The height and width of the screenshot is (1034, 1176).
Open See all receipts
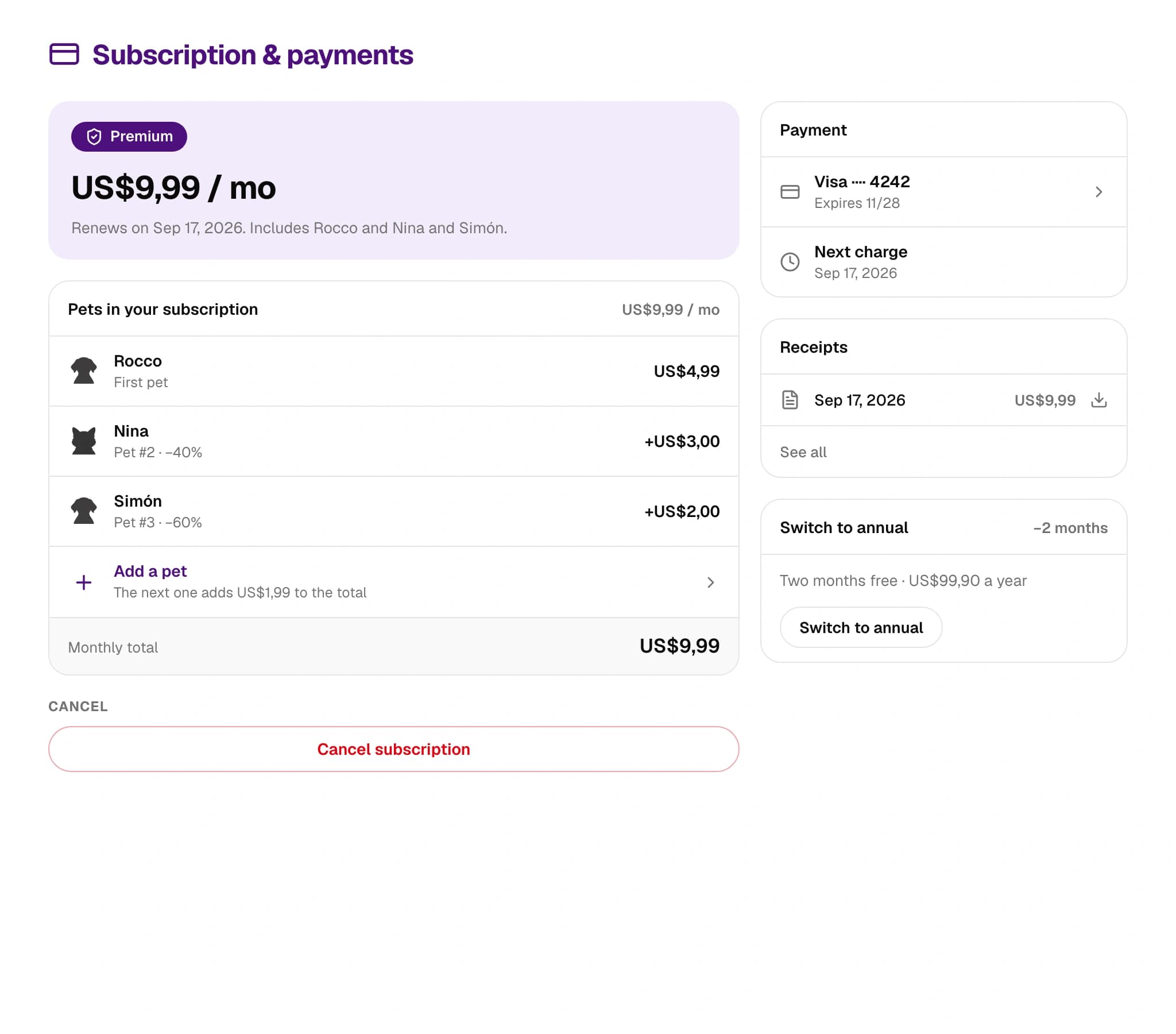(803, 452)
